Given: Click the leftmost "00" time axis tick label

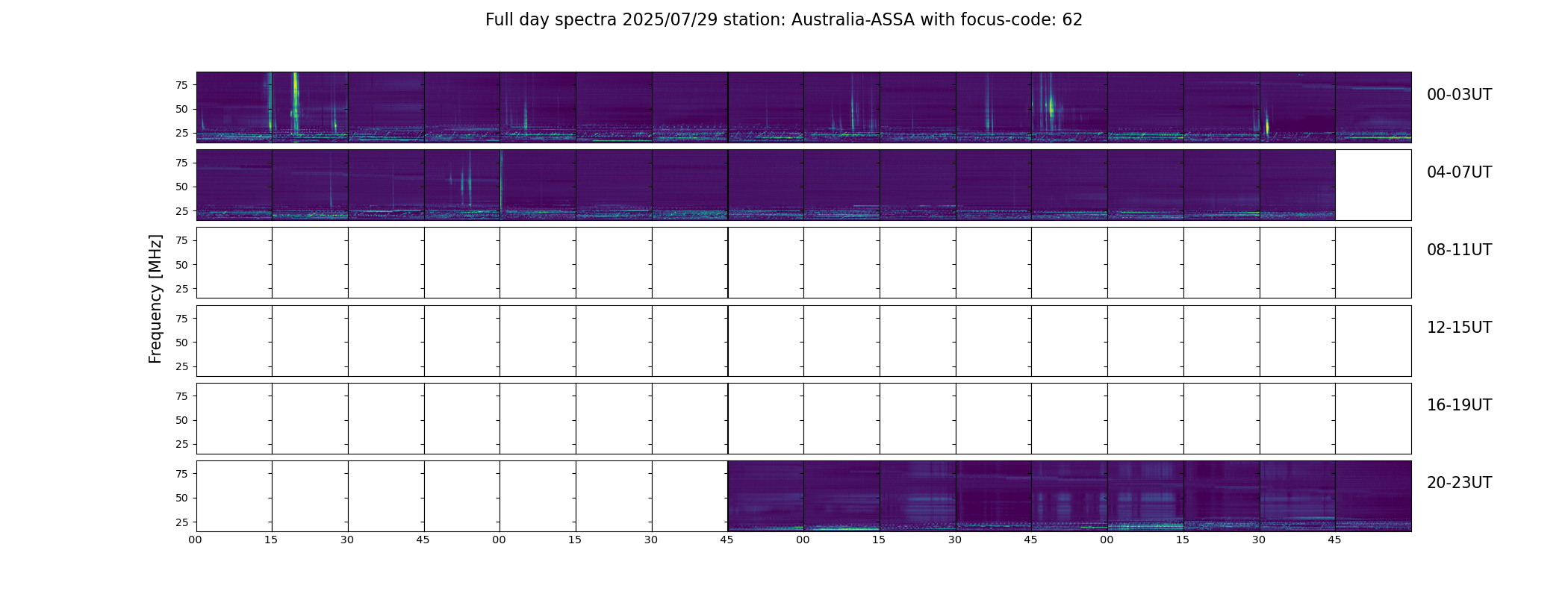Looking at the screenshot, I should click(x=195, y=540).
